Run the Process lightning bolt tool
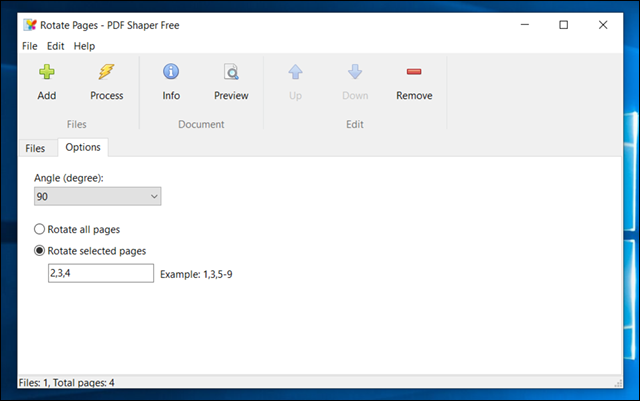The image size is (640, 401). point(106,72)
